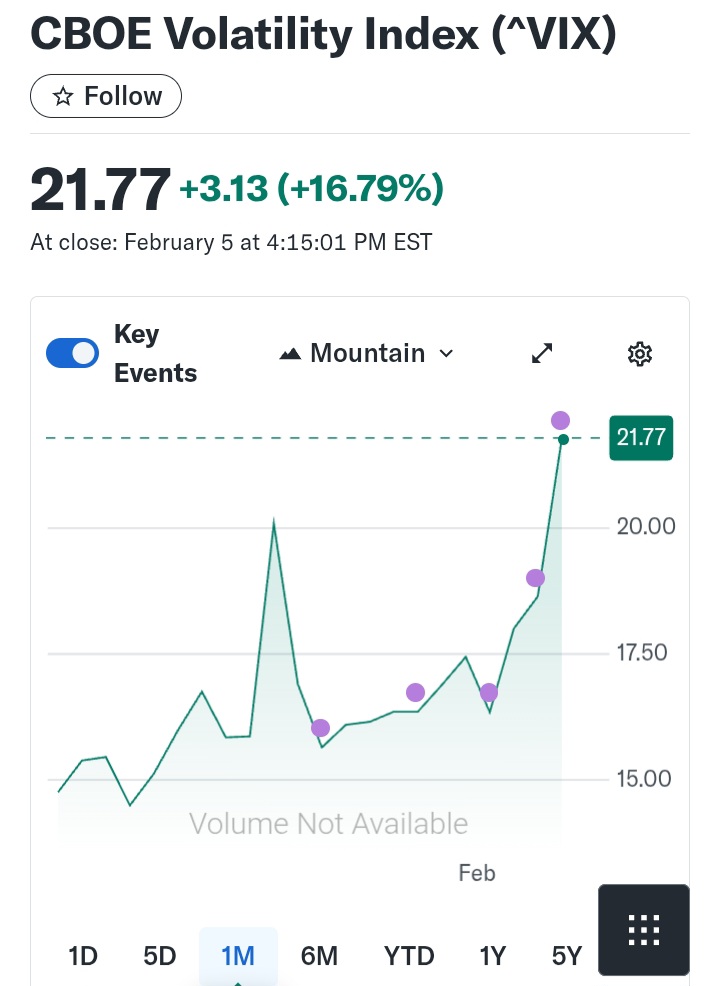
Task: Select the 5D time range
Action: [160, 956]
